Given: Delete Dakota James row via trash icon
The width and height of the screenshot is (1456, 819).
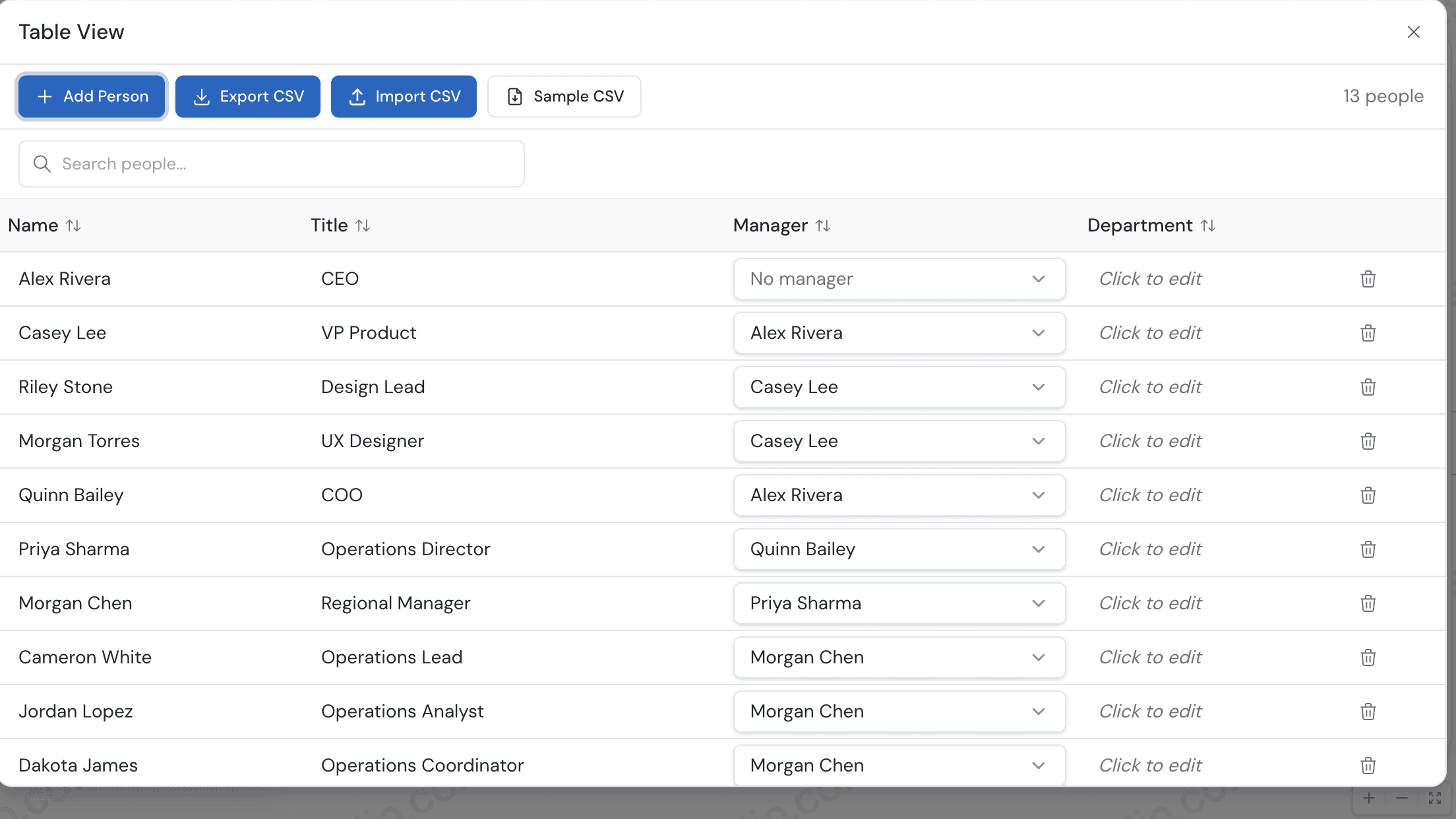Looking at the screenshot, I should (1368, 765).
